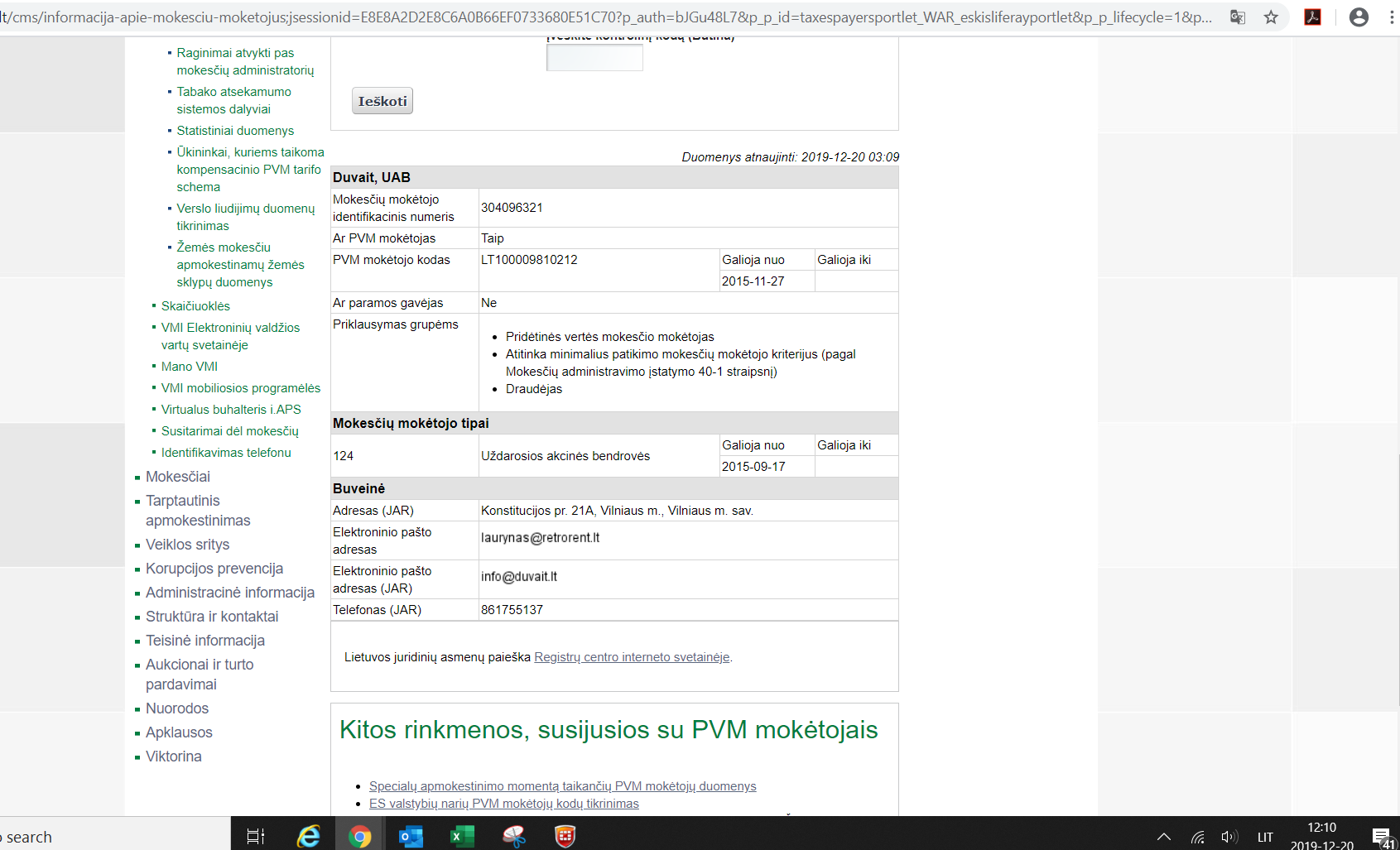Open Internet Explorer from the taskbar

click(308, 837)
